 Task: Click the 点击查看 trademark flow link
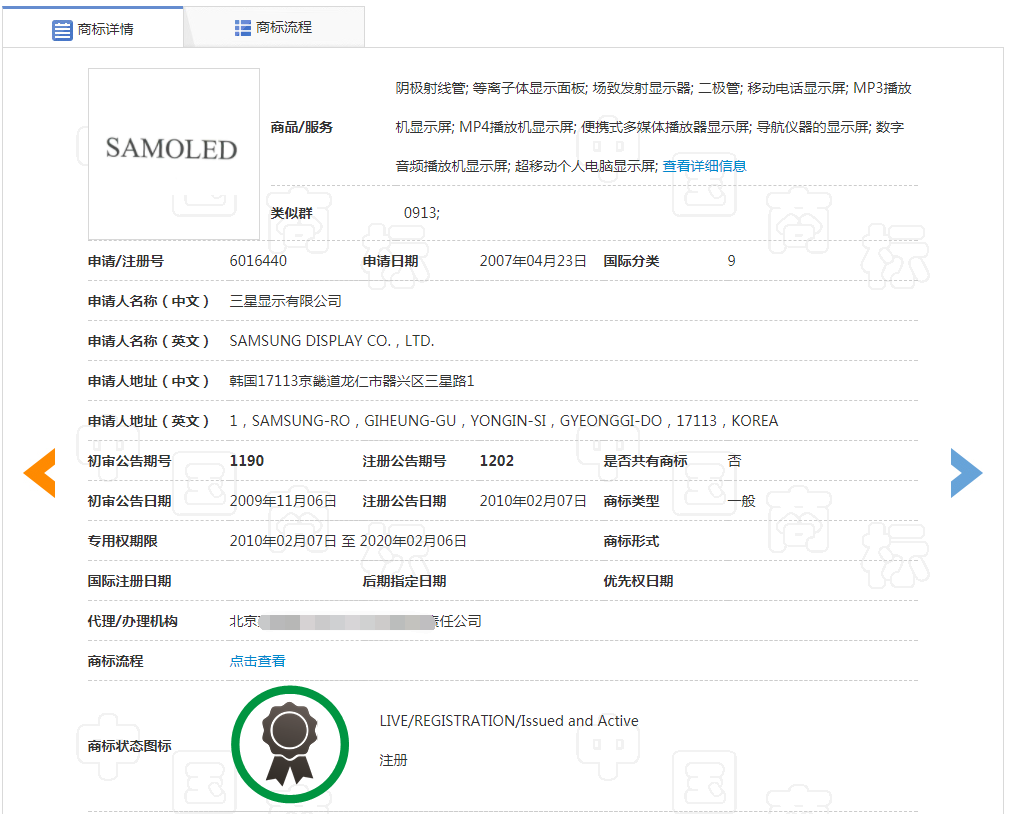(x=257, y=661)
